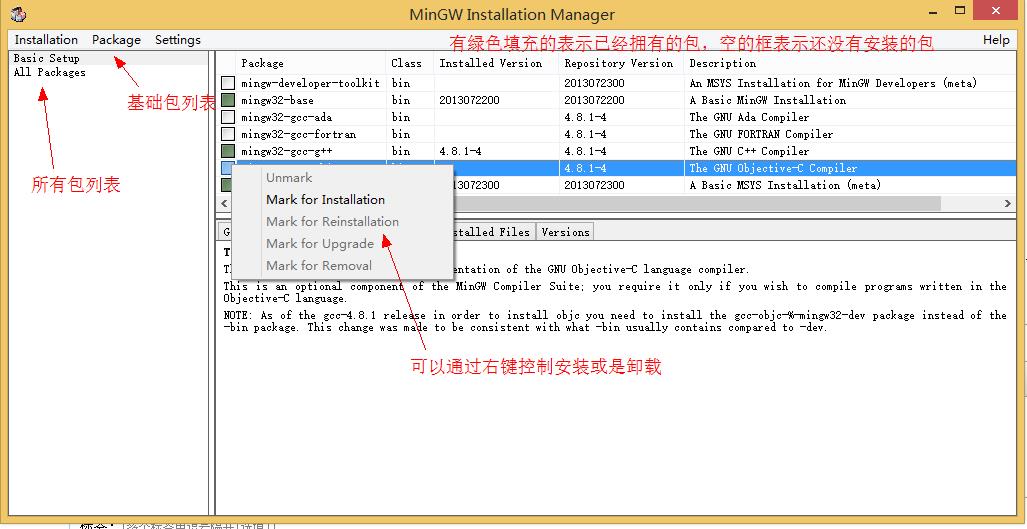Select Basic Setup in the left pane
Screen dimensions: 1027x529
coord(47,58)
